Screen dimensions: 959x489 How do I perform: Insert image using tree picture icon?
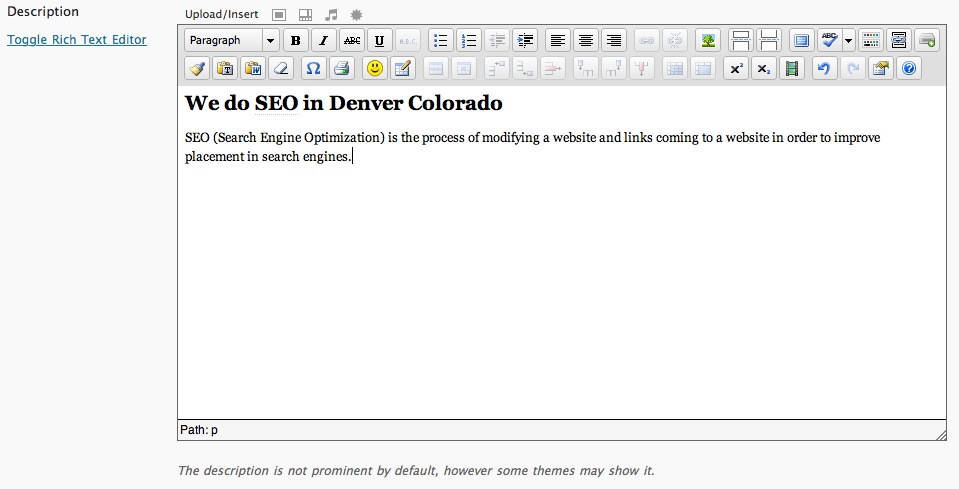(x=708, y=40)
